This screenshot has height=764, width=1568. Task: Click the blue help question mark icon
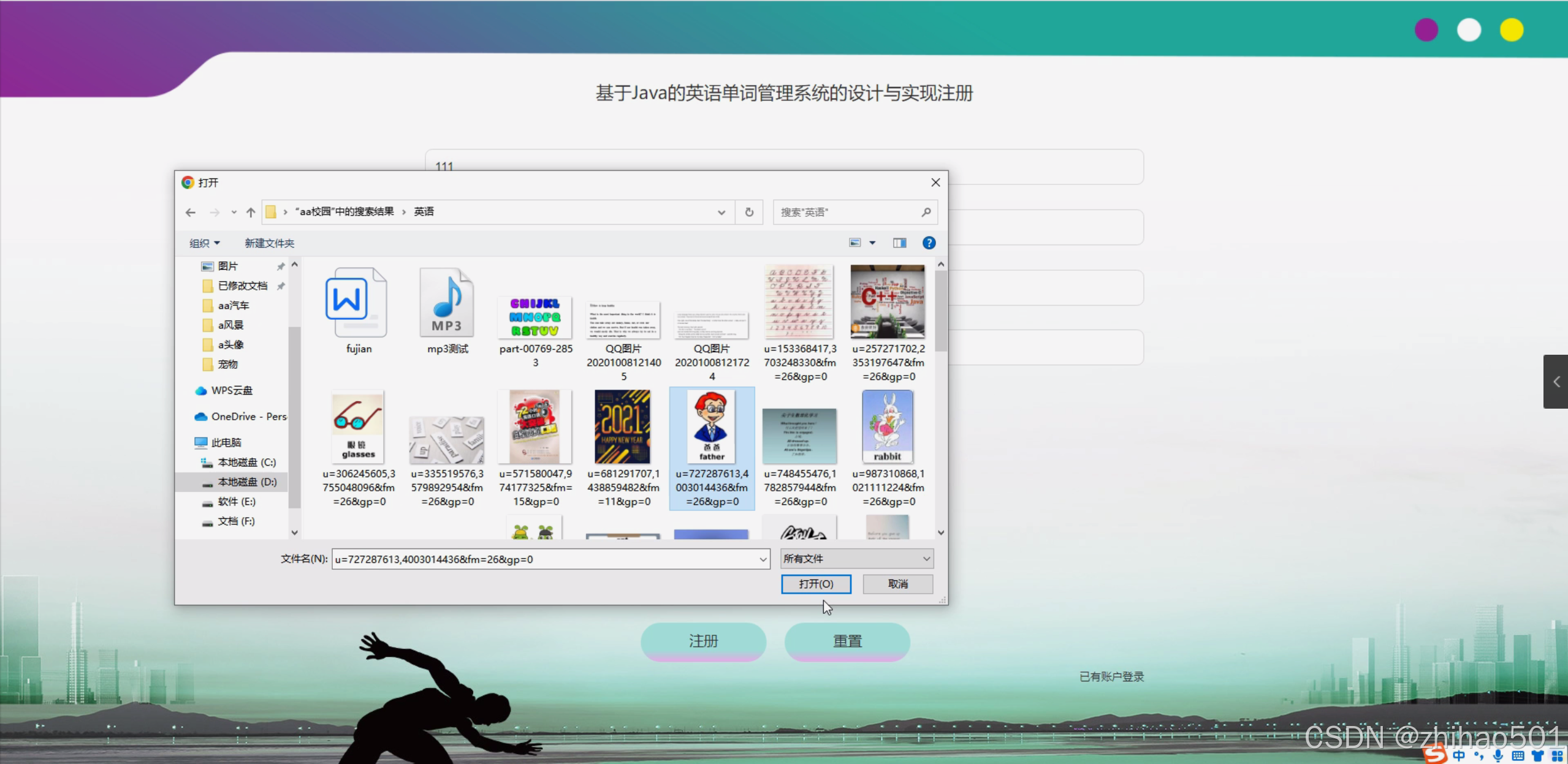929,243
